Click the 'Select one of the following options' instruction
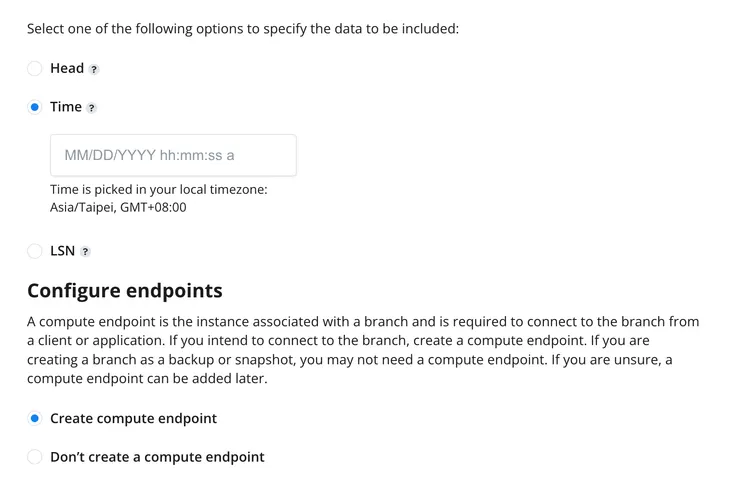Viewport: 740px width, 482px height. [x=243, y=28]
